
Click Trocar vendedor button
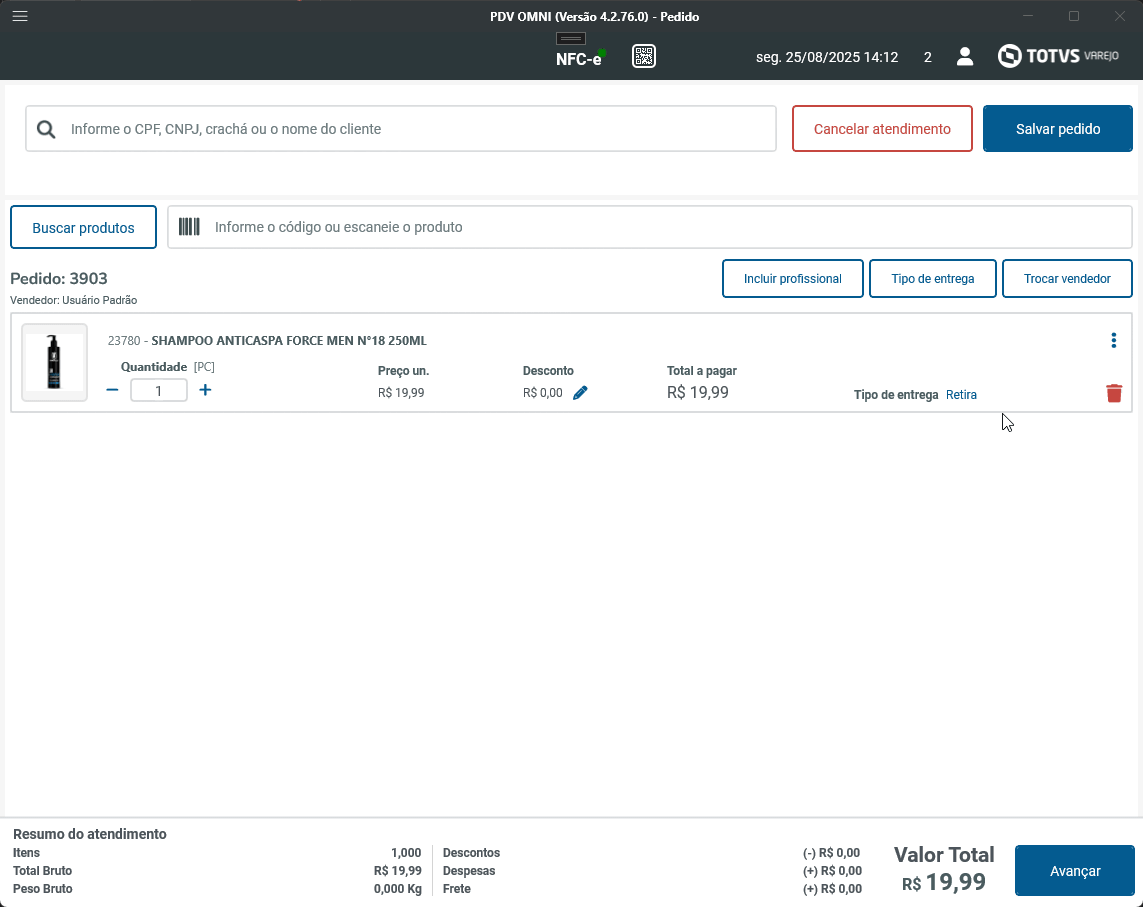point(1066,279)
